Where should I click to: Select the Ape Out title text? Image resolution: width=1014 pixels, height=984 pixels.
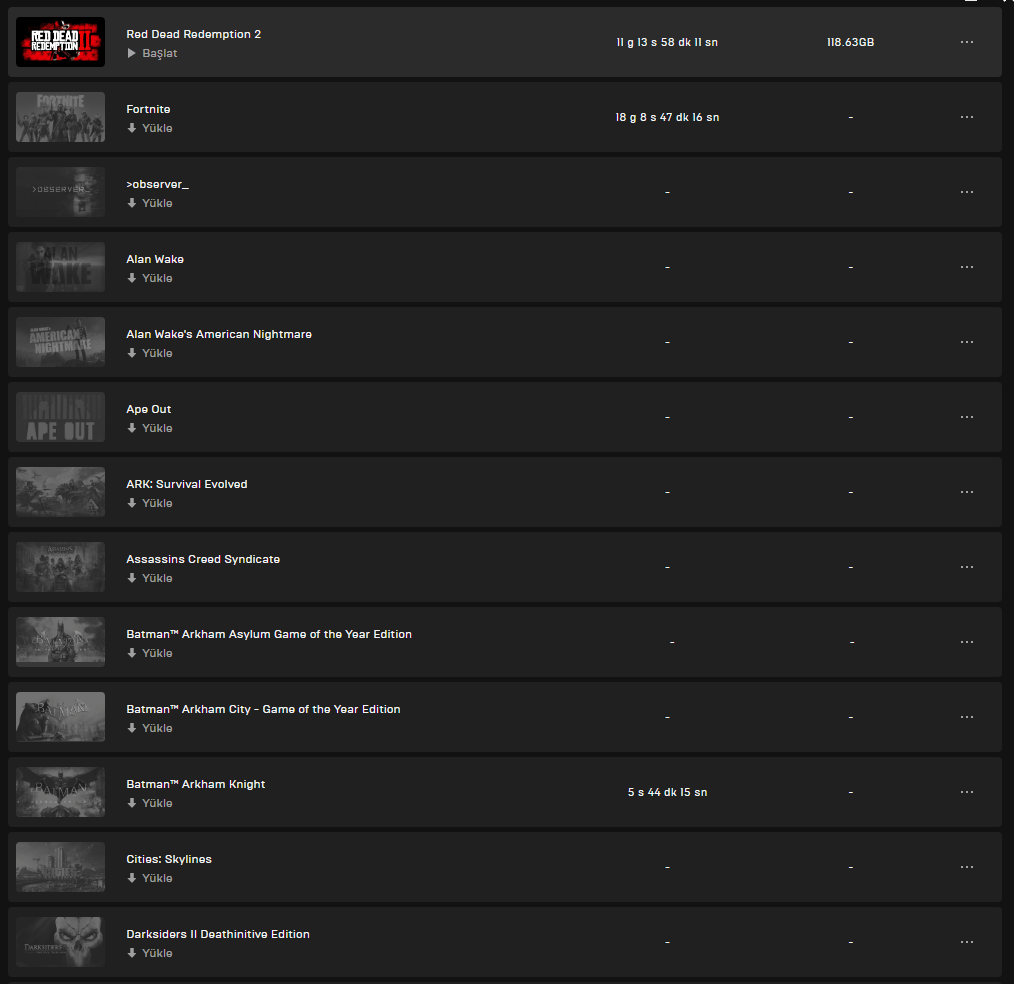click(149, 409)
